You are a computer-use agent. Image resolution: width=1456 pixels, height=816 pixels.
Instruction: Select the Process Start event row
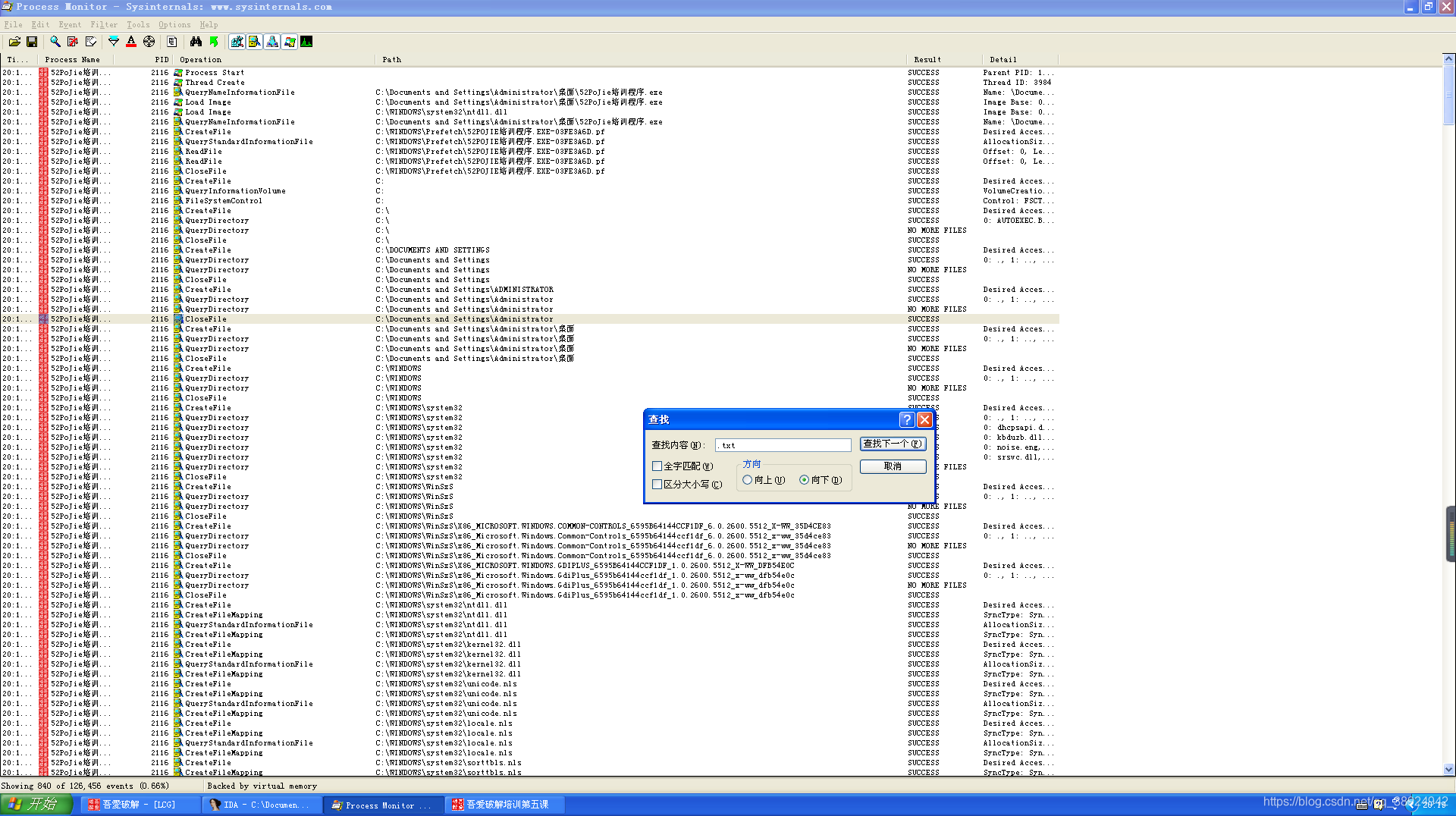pos(529,73)
